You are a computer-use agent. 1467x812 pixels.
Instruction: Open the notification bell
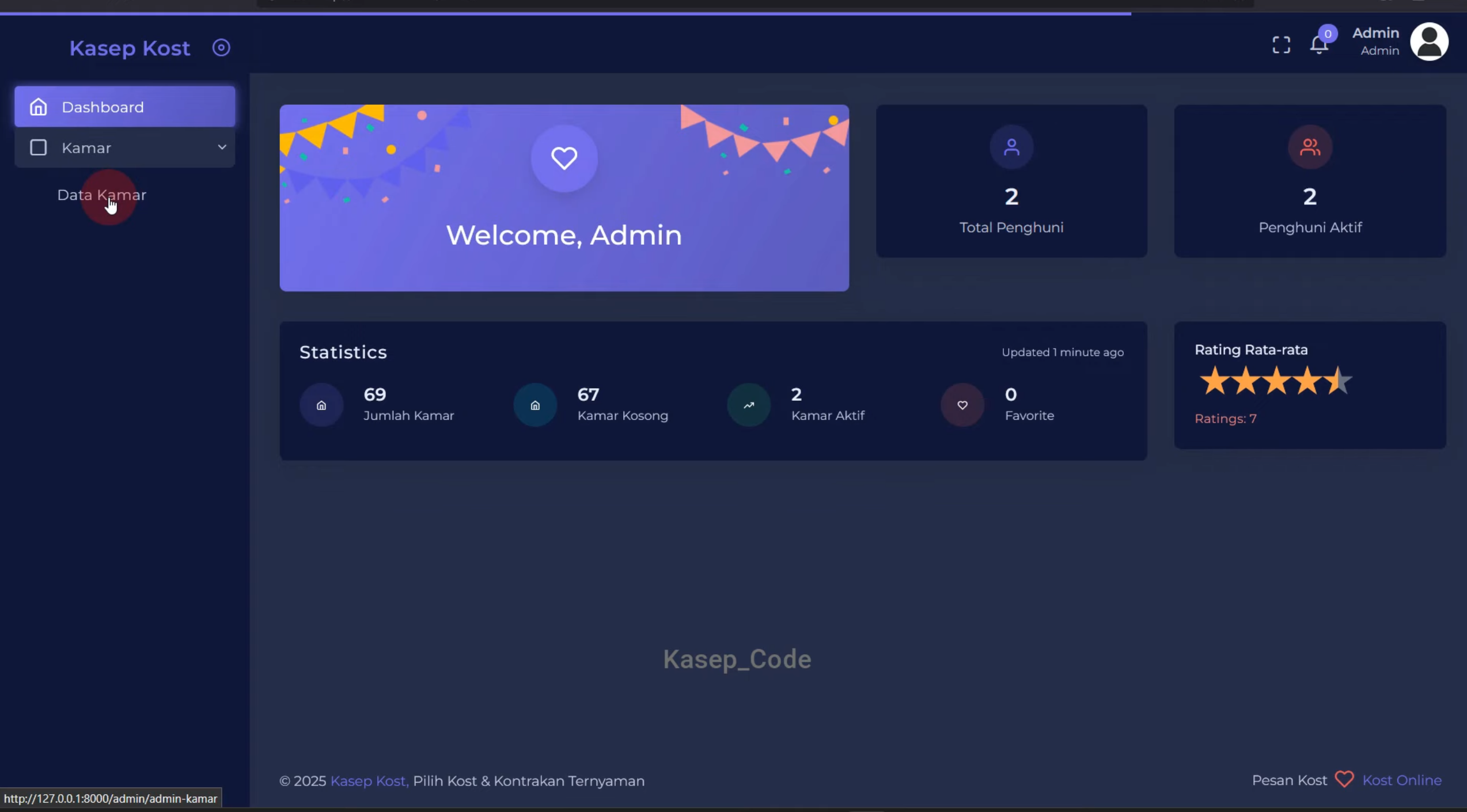pyautogui.click(x=1318, y=45)
